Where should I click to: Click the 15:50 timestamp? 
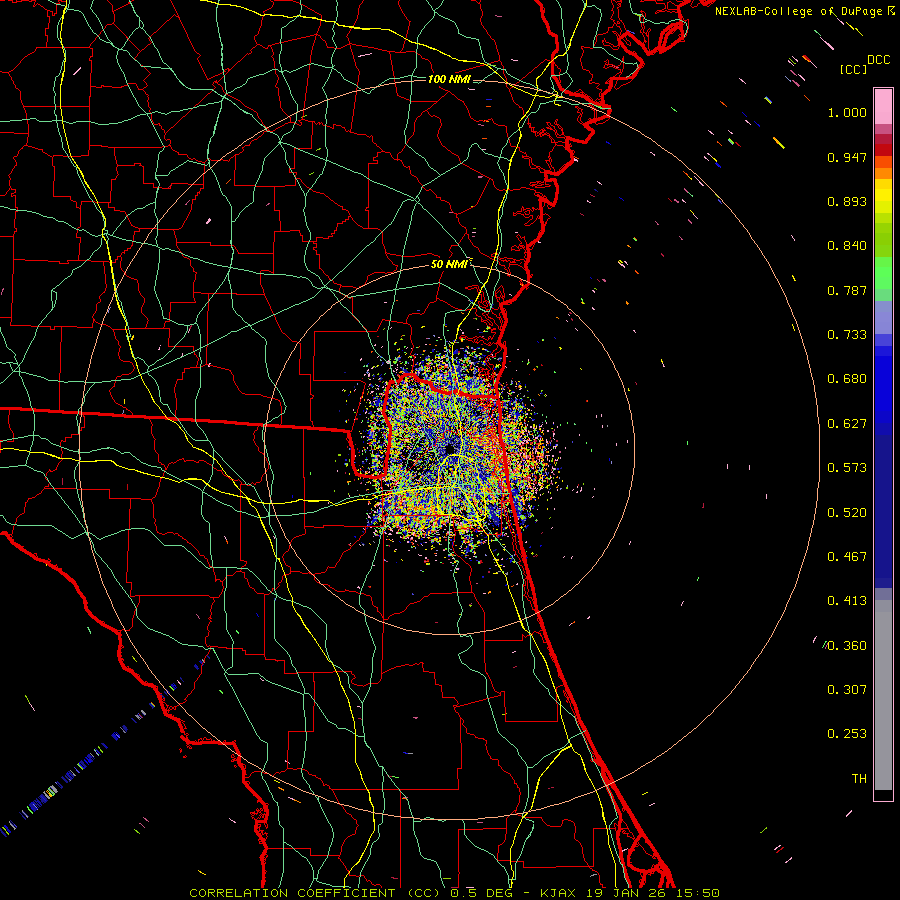click(698, 893)
